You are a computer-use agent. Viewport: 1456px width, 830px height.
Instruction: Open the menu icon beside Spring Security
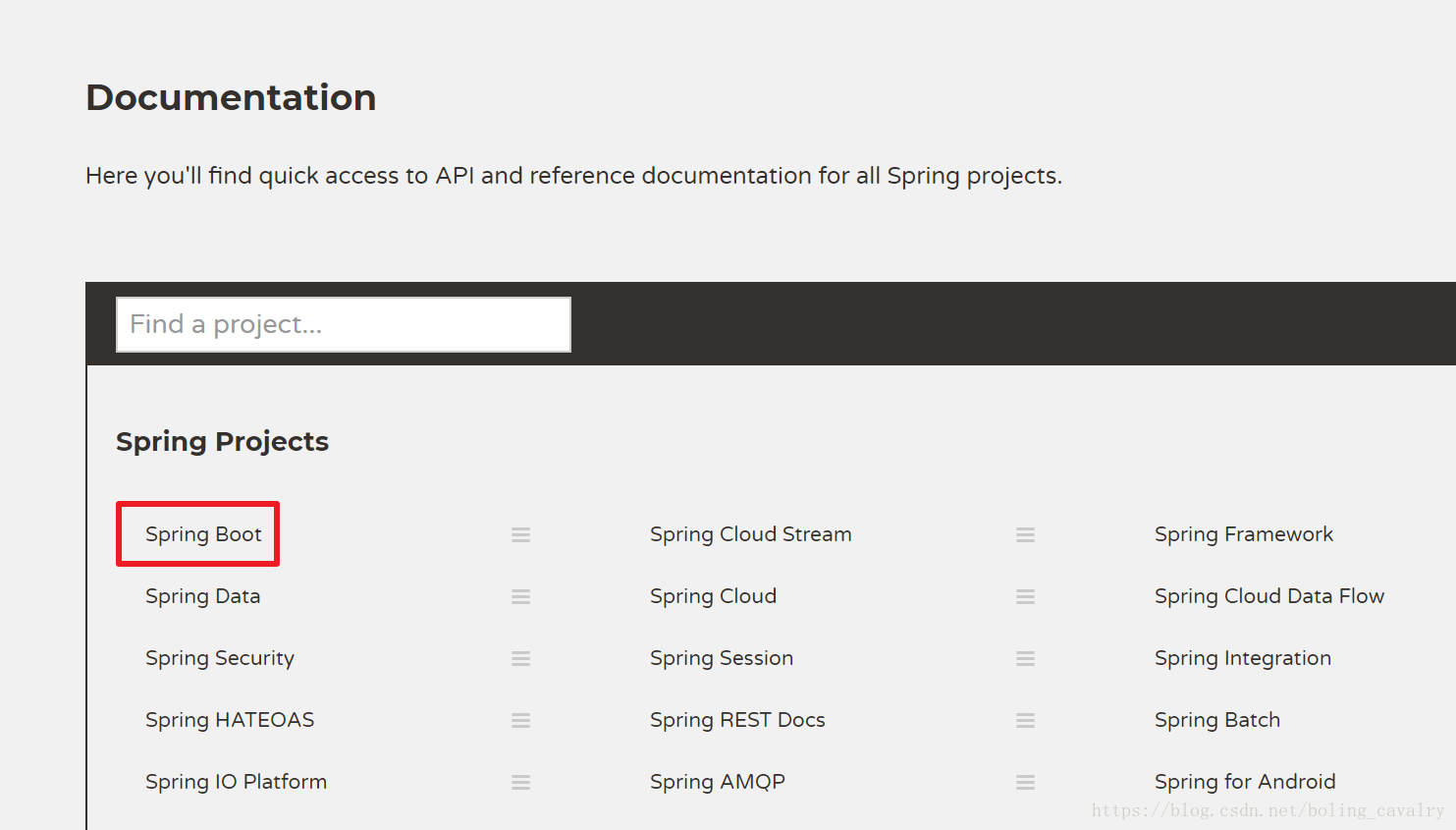coord(520,659)
